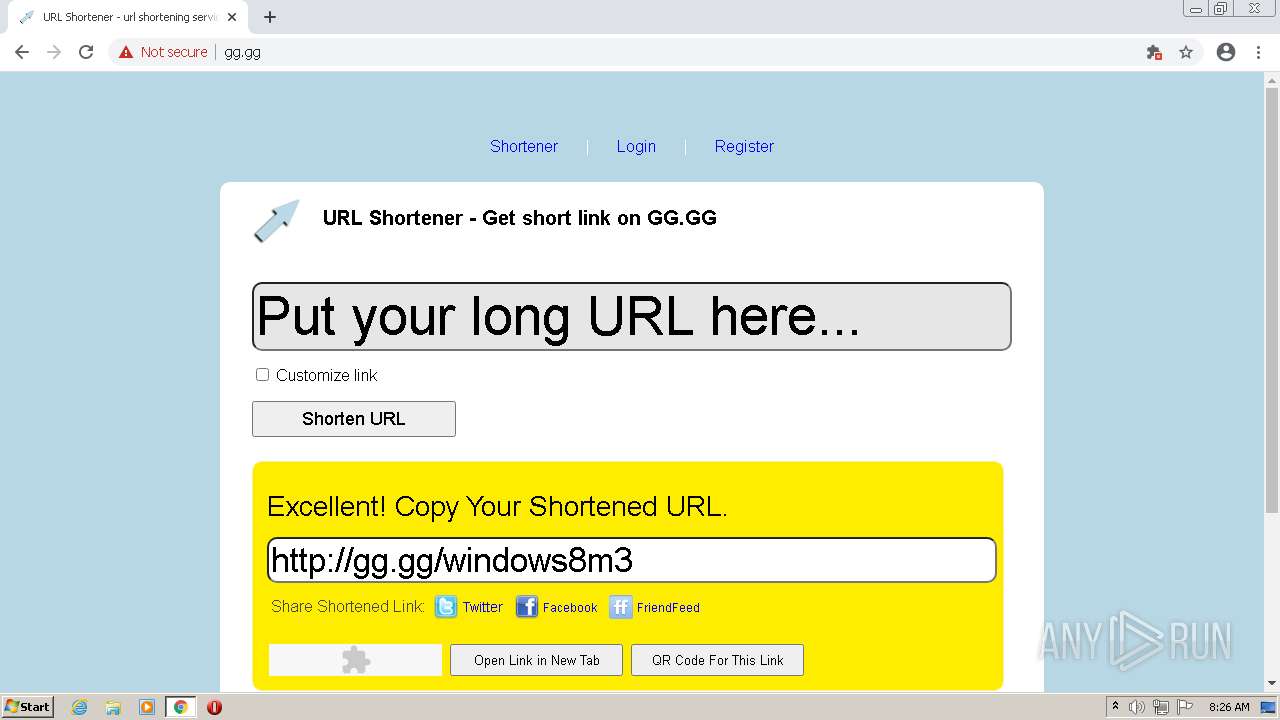Share via the FriendFeed icon
This screenshot has height=720, width=1280.
click(x=621, y=607)
